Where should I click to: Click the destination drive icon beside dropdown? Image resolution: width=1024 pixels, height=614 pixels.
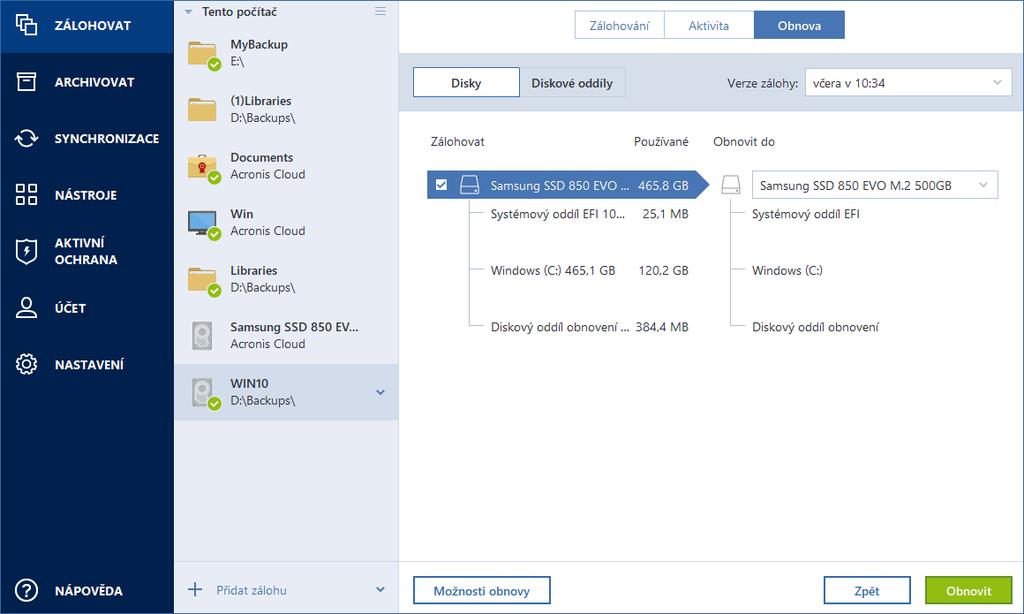pyautogui.click(x=731, y=185)
